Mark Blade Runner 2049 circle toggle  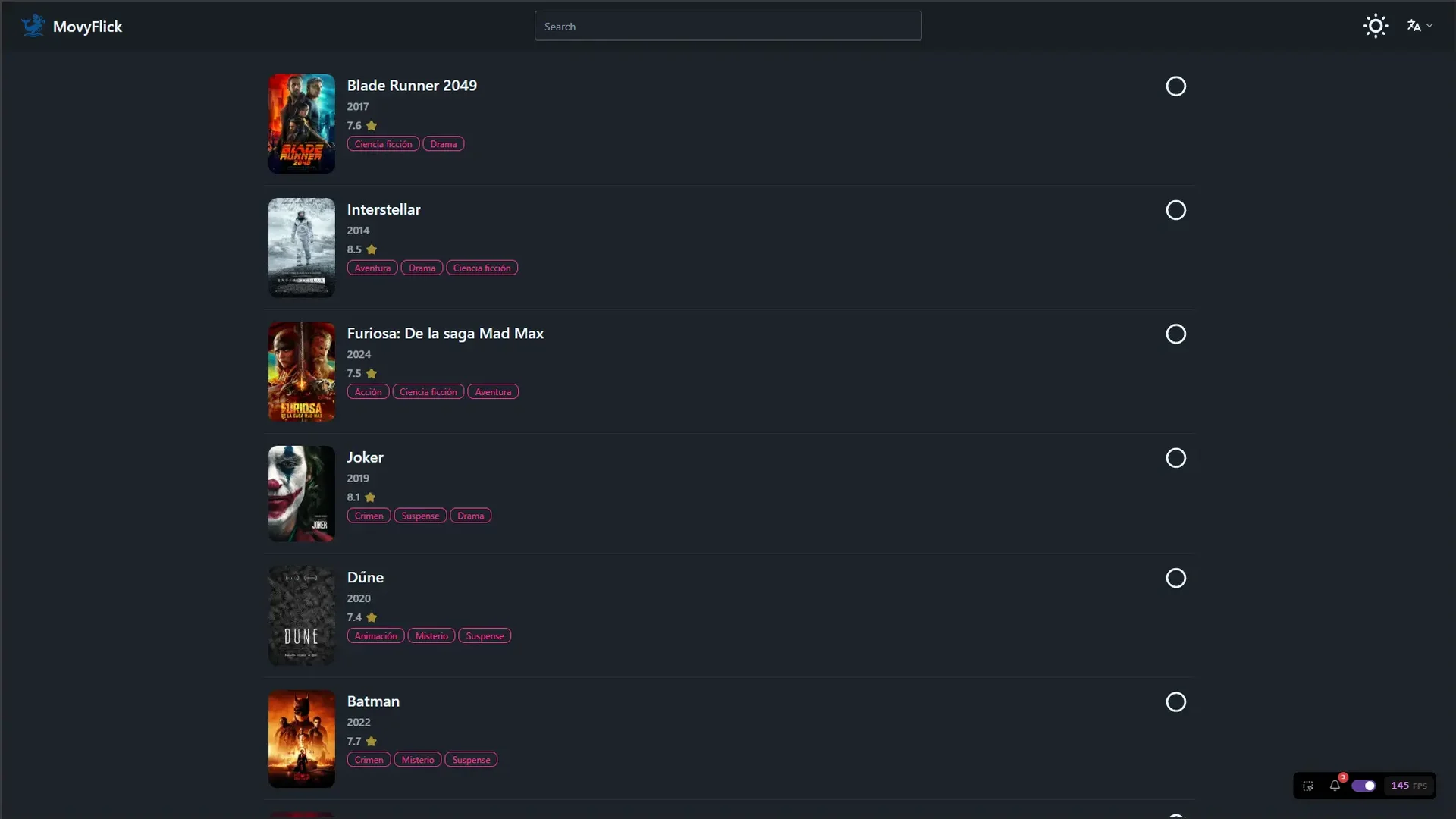(x=1175, y=86)
